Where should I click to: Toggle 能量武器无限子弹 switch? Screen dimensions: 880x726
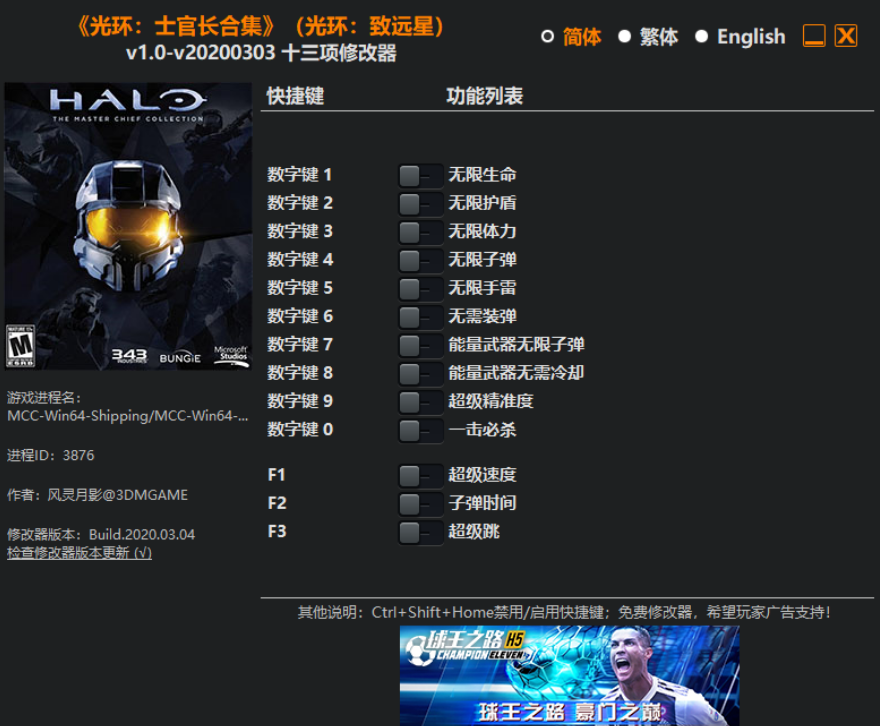point(420,346)
